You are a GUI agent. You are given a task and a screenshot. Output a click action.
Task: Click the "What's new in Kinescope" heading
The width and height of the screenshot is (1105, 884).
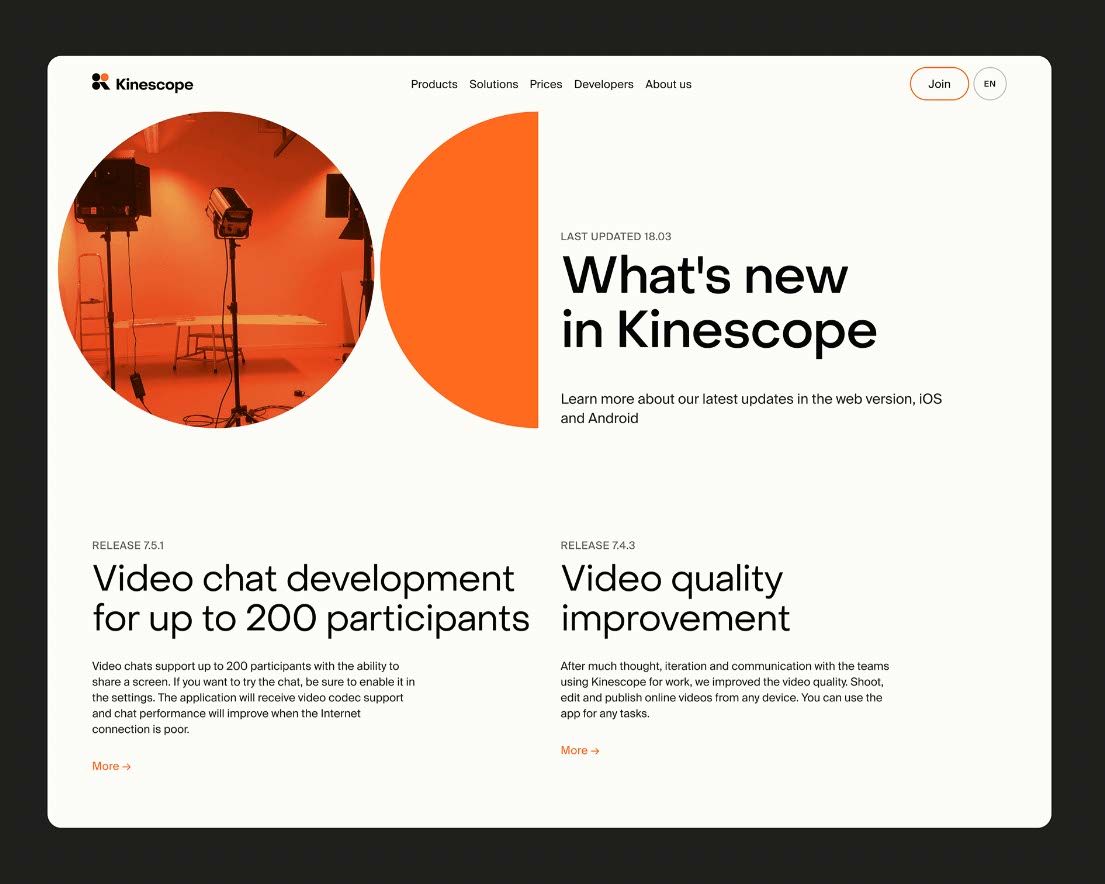point(718,302)
